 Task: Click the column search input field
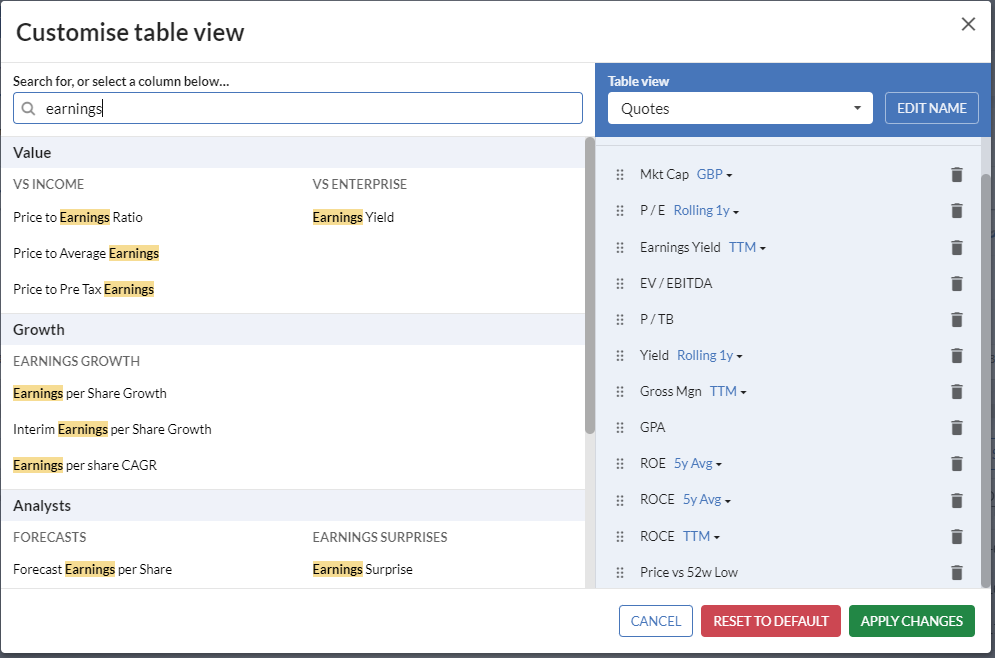(x=298, y=109)
